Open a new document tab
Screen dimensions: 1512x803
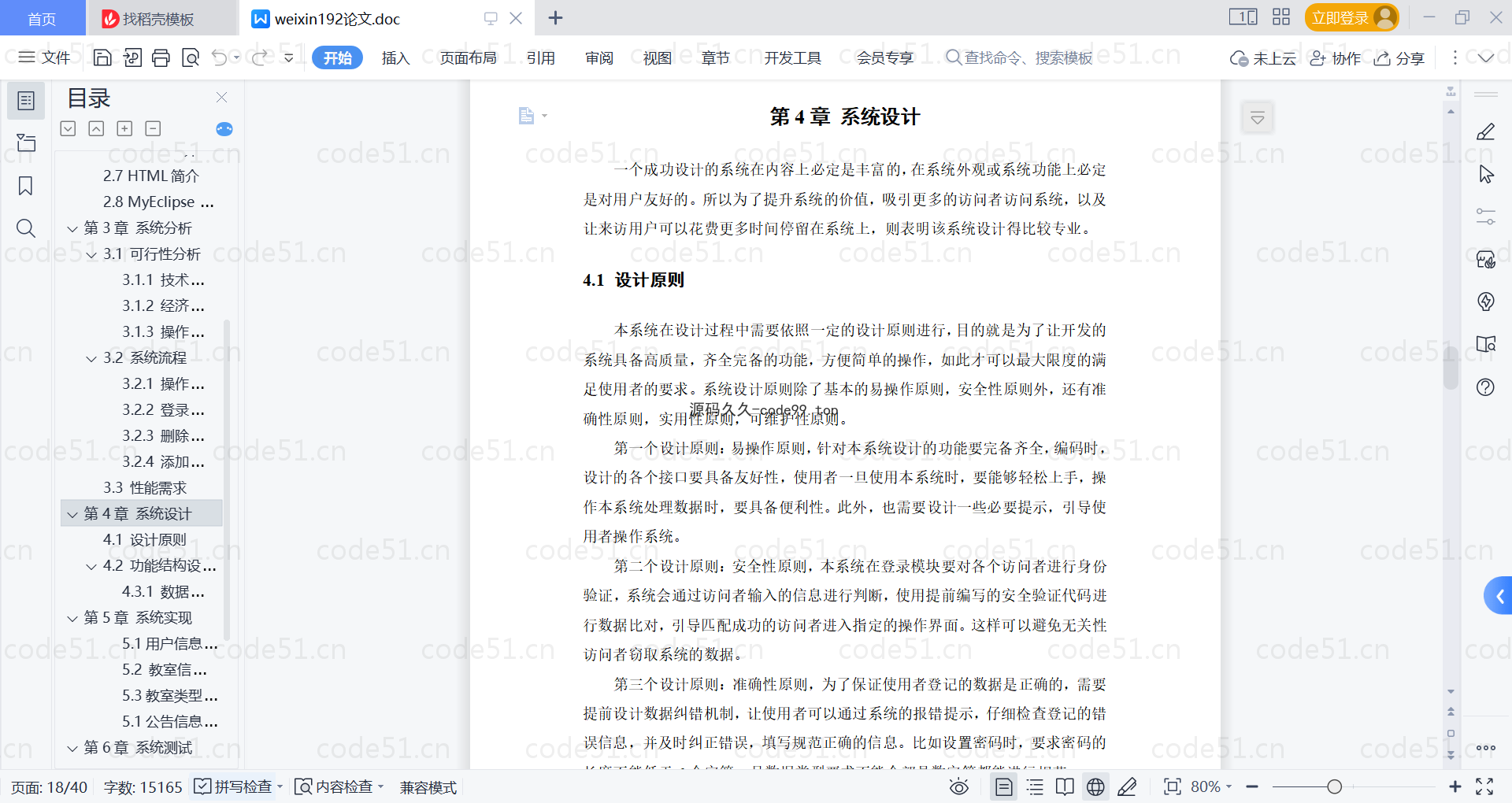click(555, 17)
